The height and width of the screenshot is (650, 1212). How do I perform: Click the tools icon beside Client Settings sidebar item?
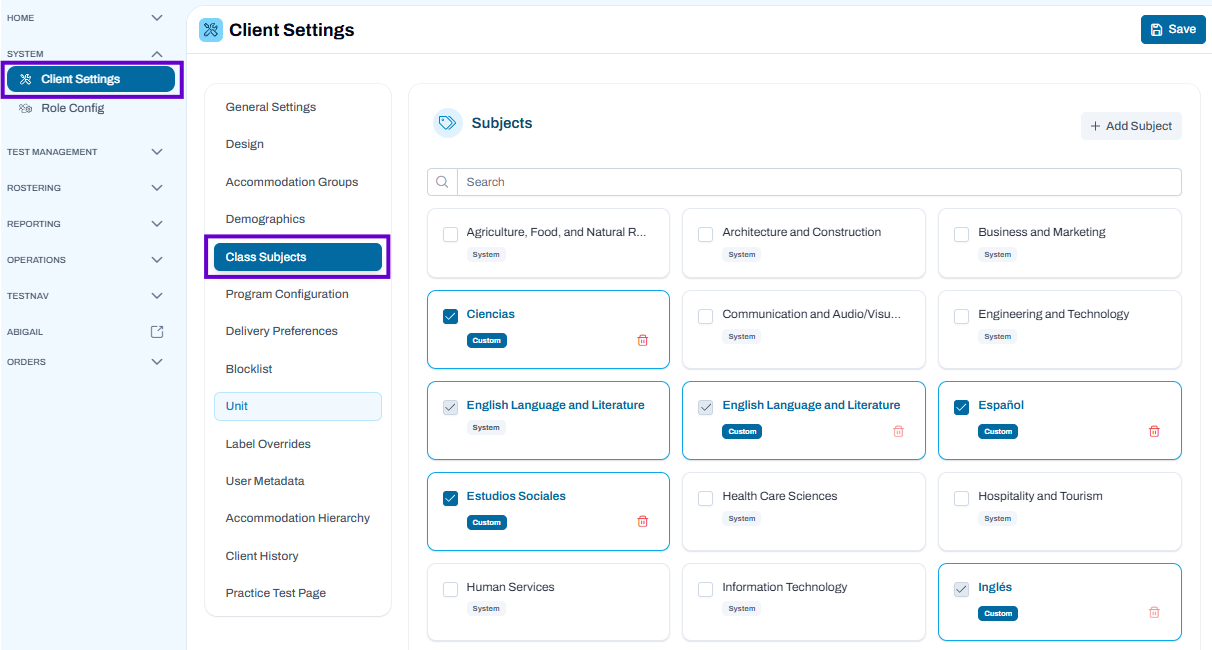(x=26, y=79)
